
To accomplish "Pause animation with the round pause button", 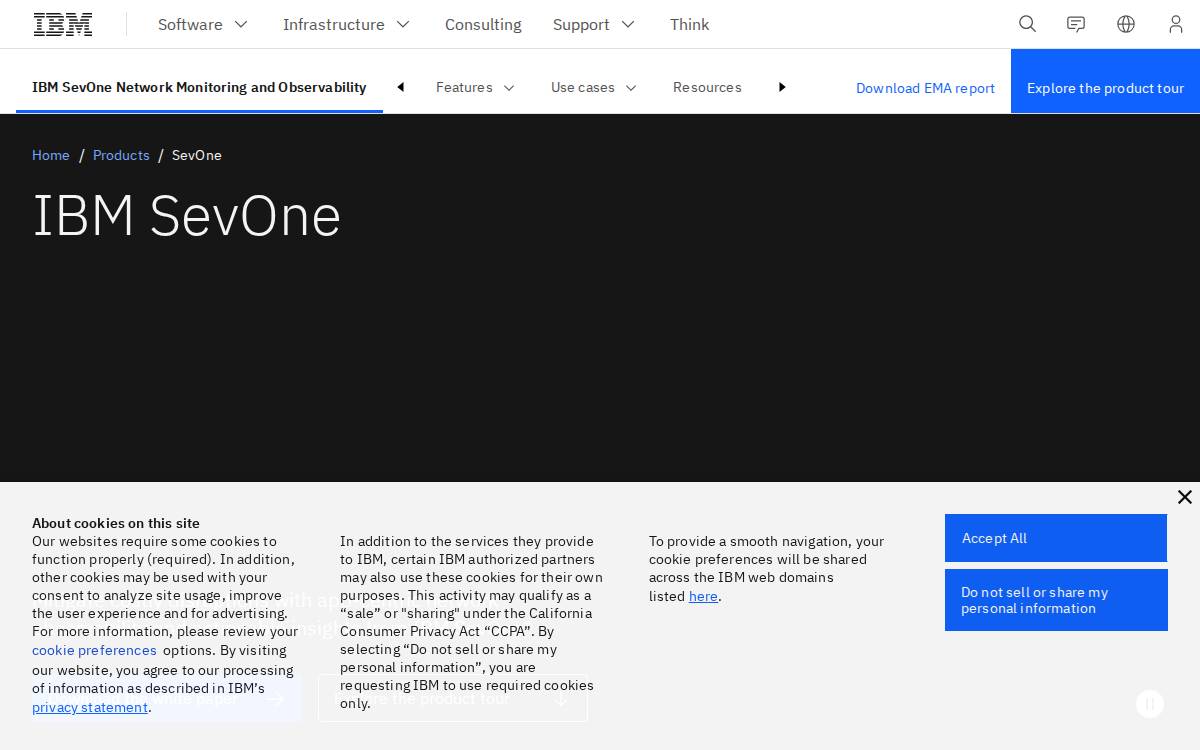I will click(x=1150, y=704).
